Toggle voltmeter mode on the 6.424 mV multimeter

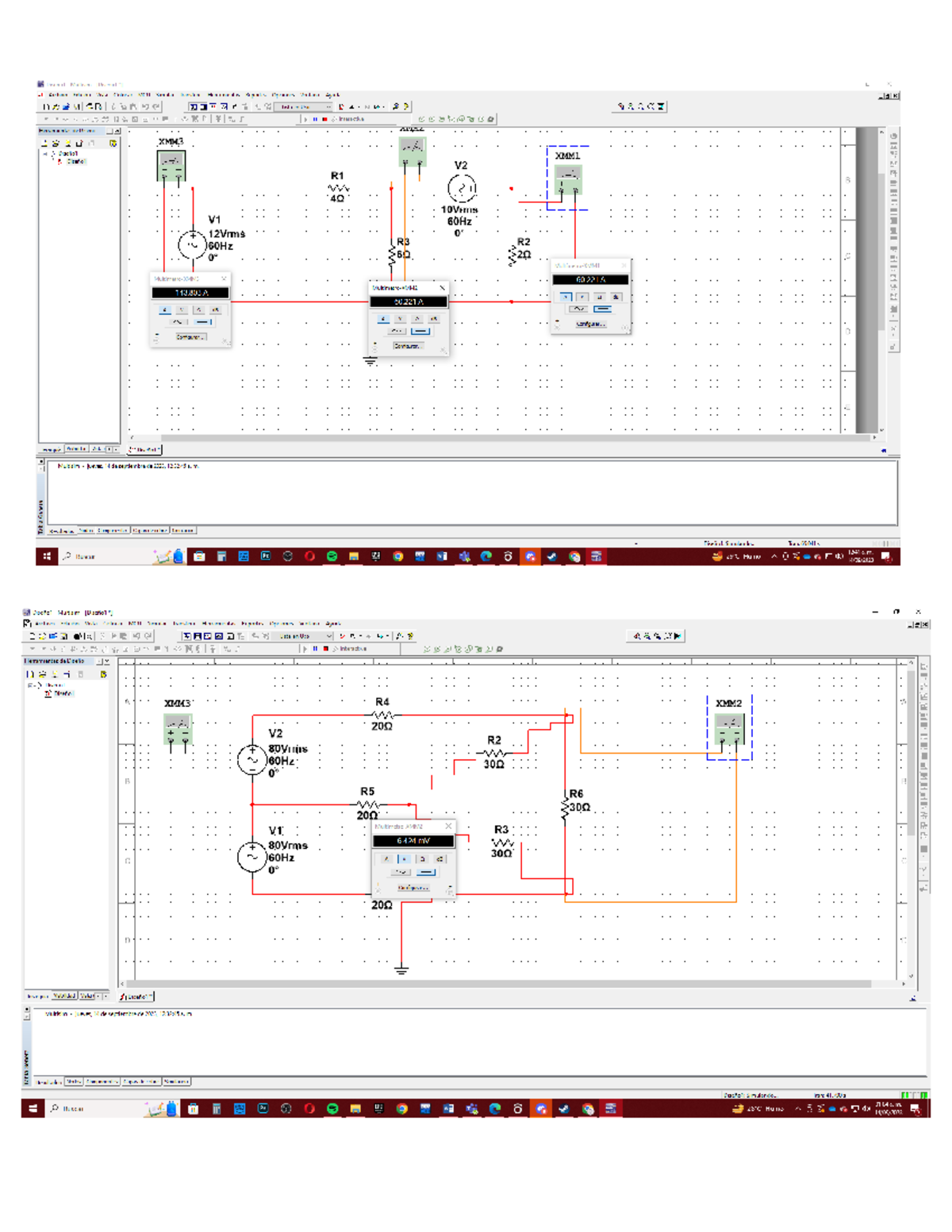pos(405,858)
